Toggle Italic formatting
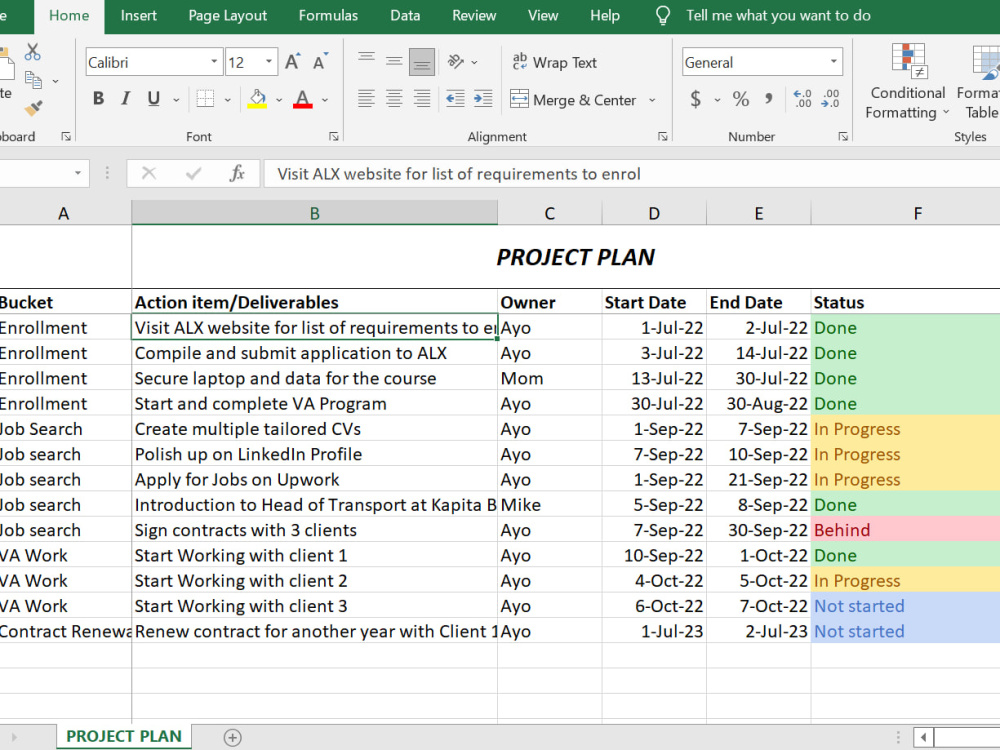The height and width of the screenshot is (750, 1000). click(x=126, y=99)
